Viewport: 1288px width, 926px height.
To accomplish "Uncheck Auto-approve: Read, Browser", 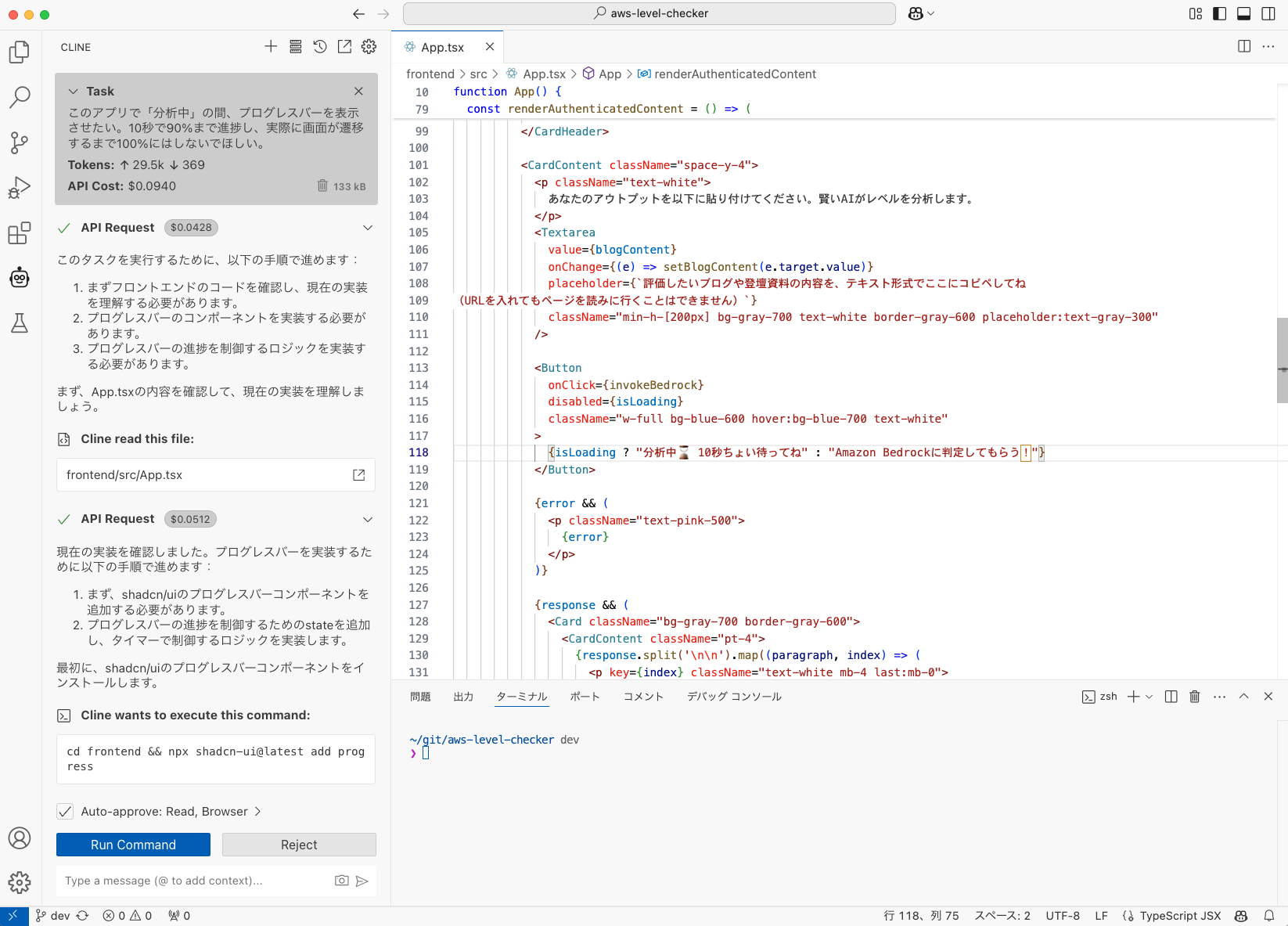I will click(x=66, y=812).
